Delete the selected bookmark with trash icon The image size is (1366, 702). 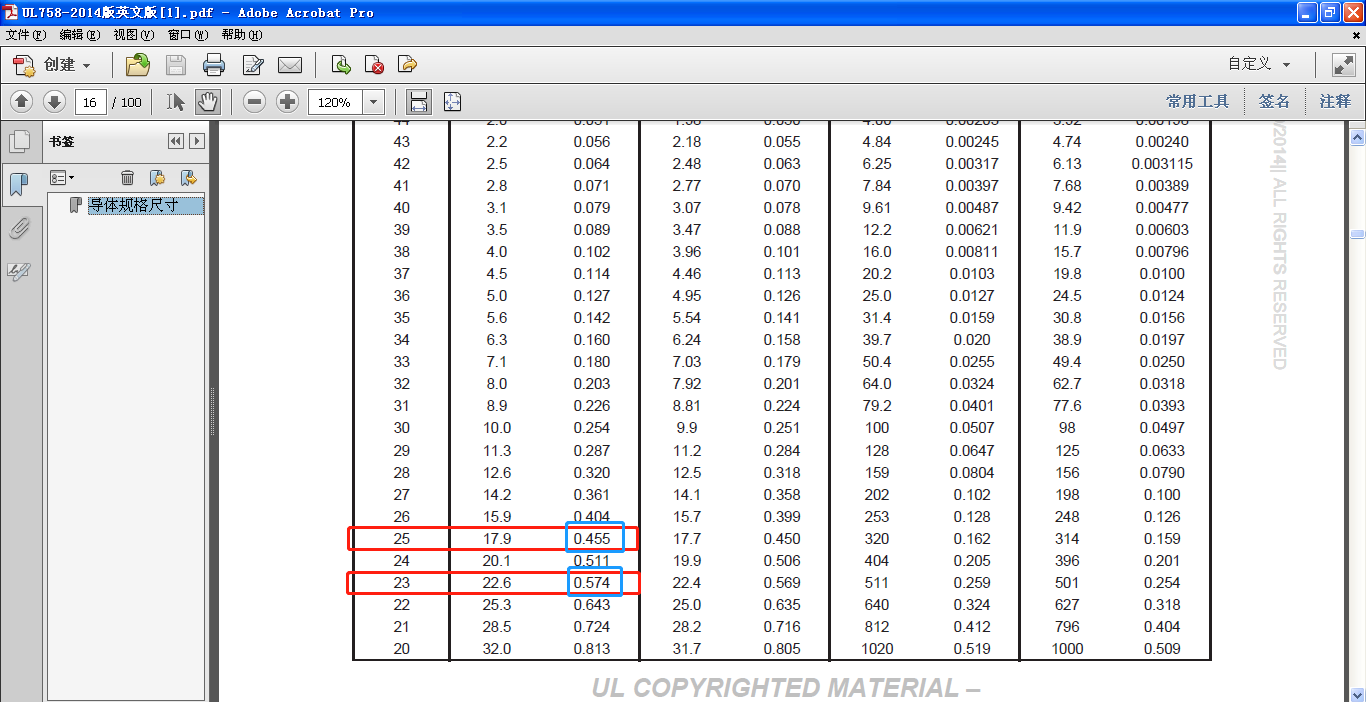(127, 178)
